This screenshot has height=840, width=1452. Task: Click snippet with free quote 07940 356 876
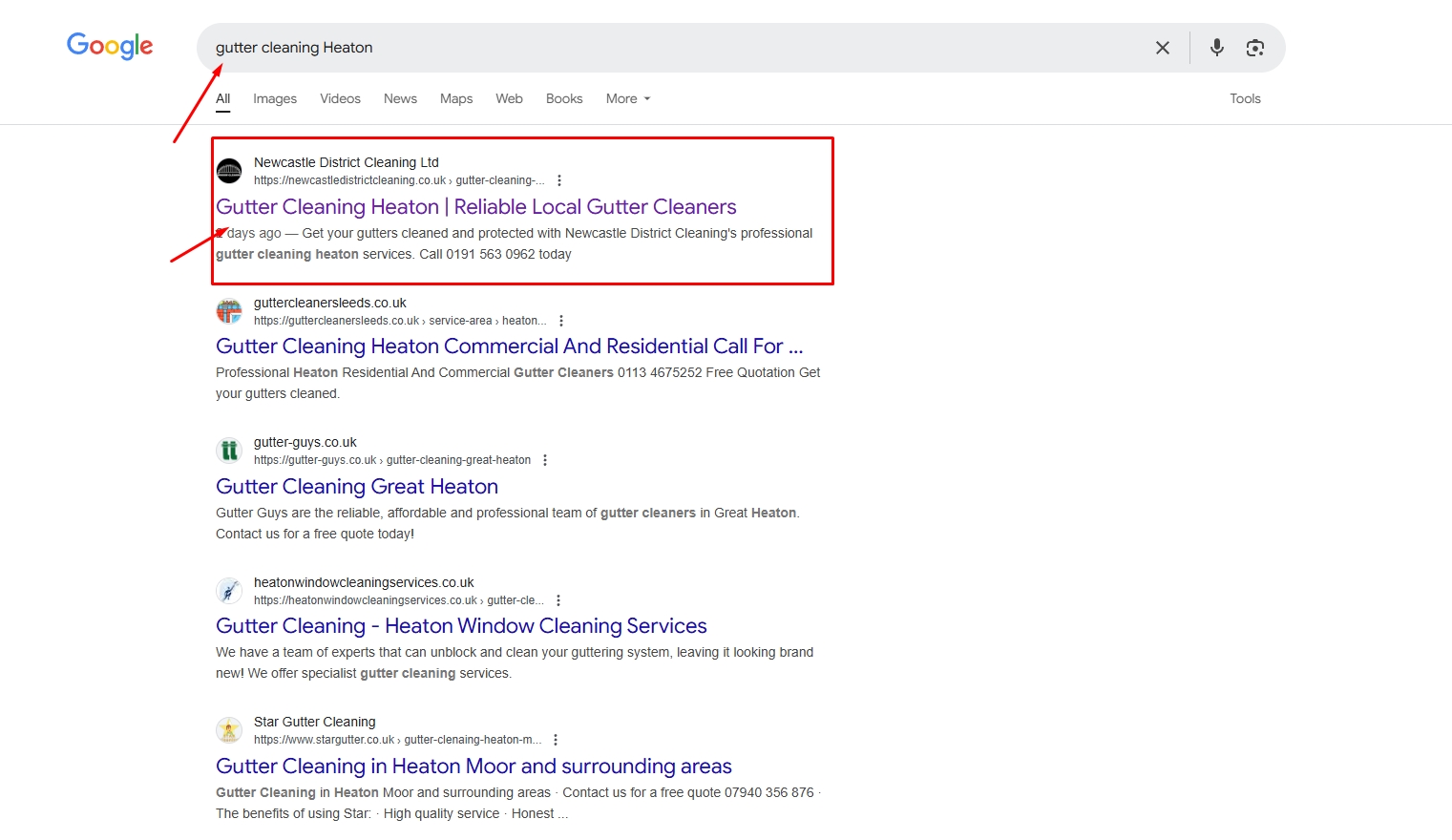tap(518, 803)
